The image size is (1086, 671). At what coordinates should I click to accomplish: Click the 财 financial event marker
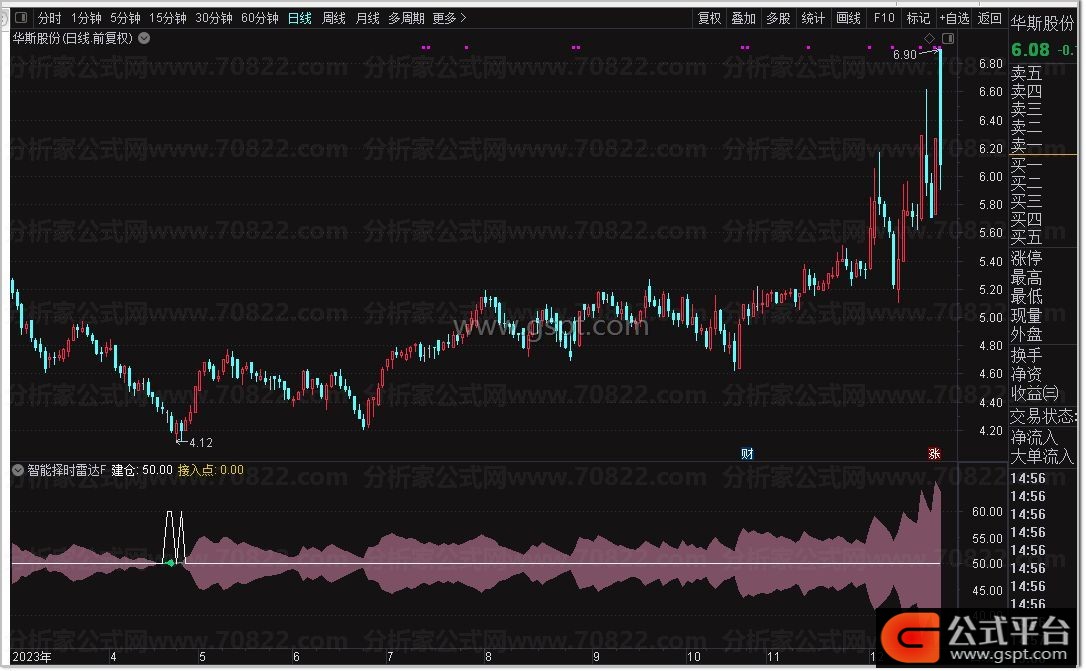[747, 454]
